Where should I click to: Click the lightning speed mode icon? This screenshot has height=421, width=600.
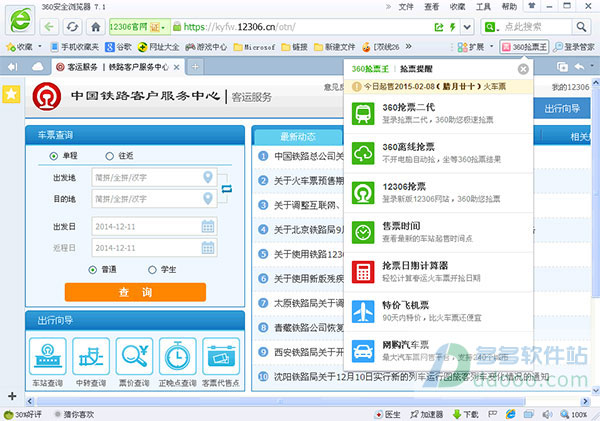click(453, 27)
